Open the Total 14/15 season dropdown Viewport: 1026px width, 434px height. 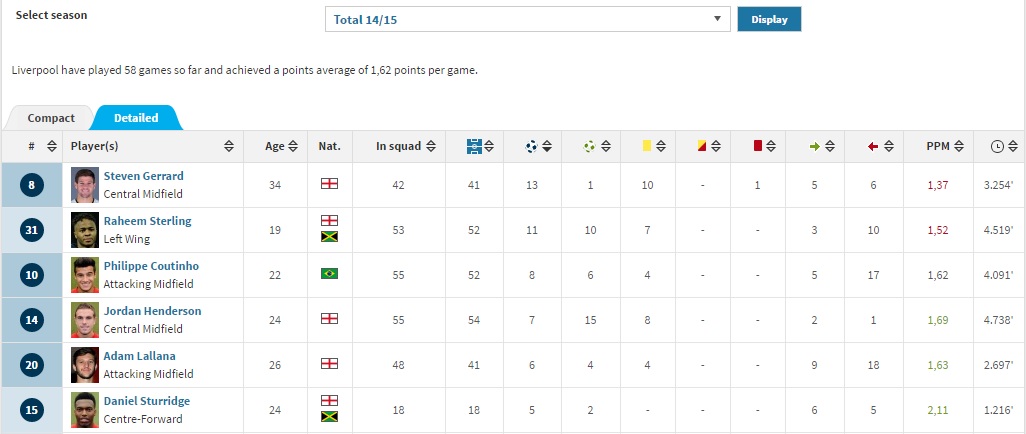point(527,19)
